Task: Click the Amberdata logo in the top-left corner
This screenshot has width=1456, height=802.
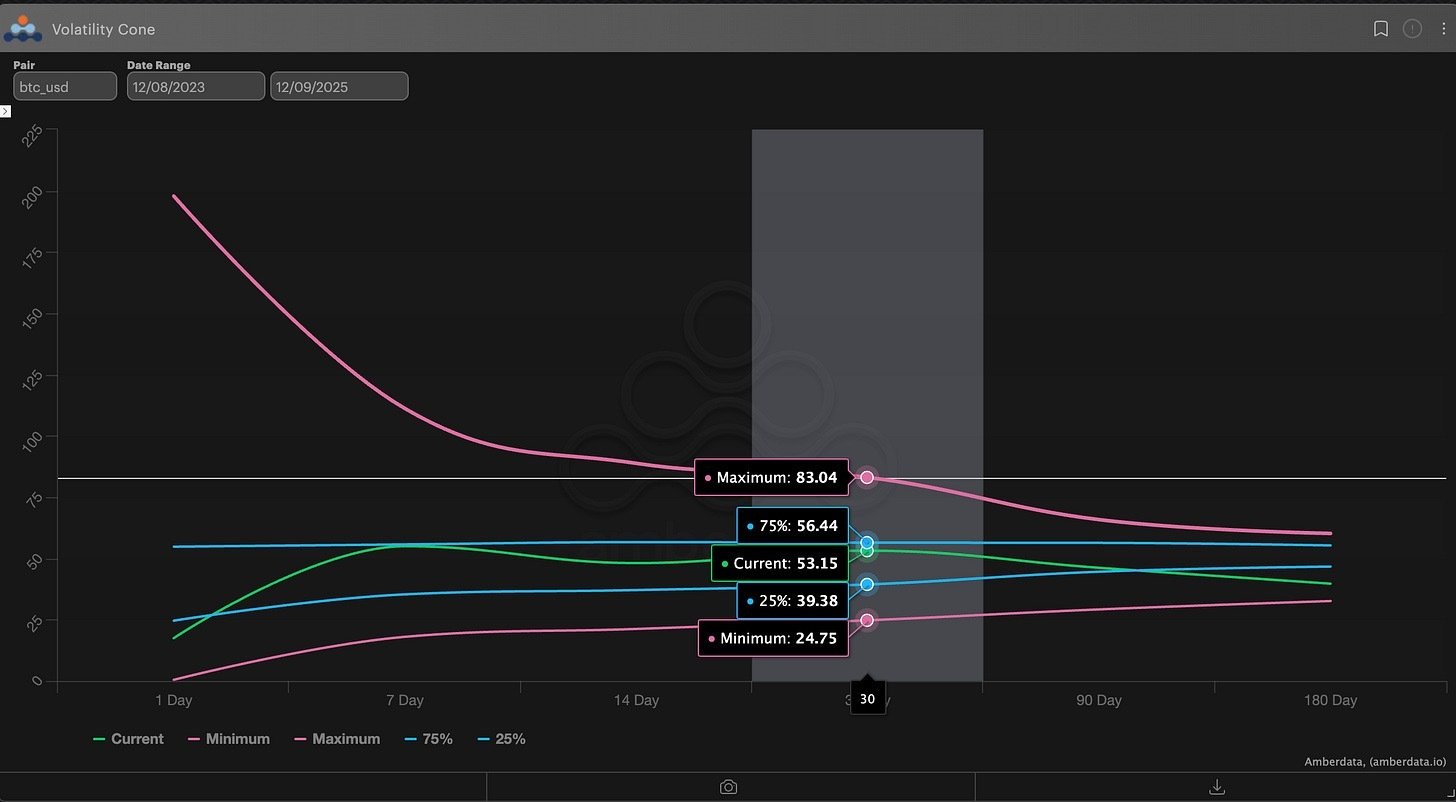Action: click(24, 28)
